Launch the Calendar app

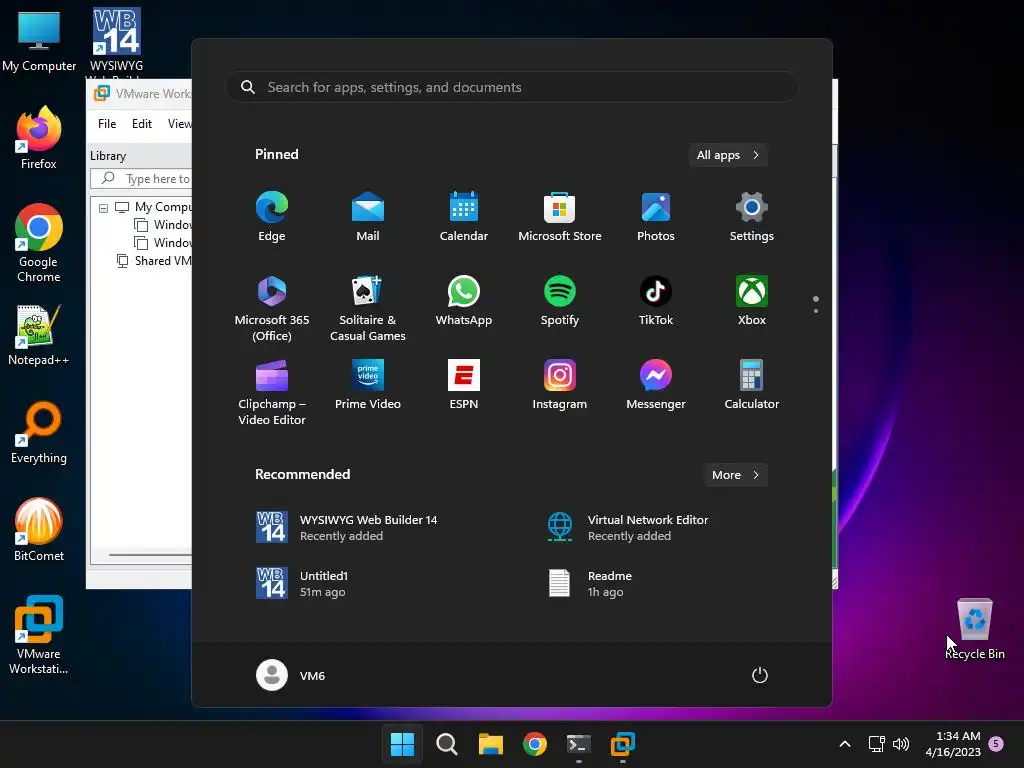coord(464,217)
